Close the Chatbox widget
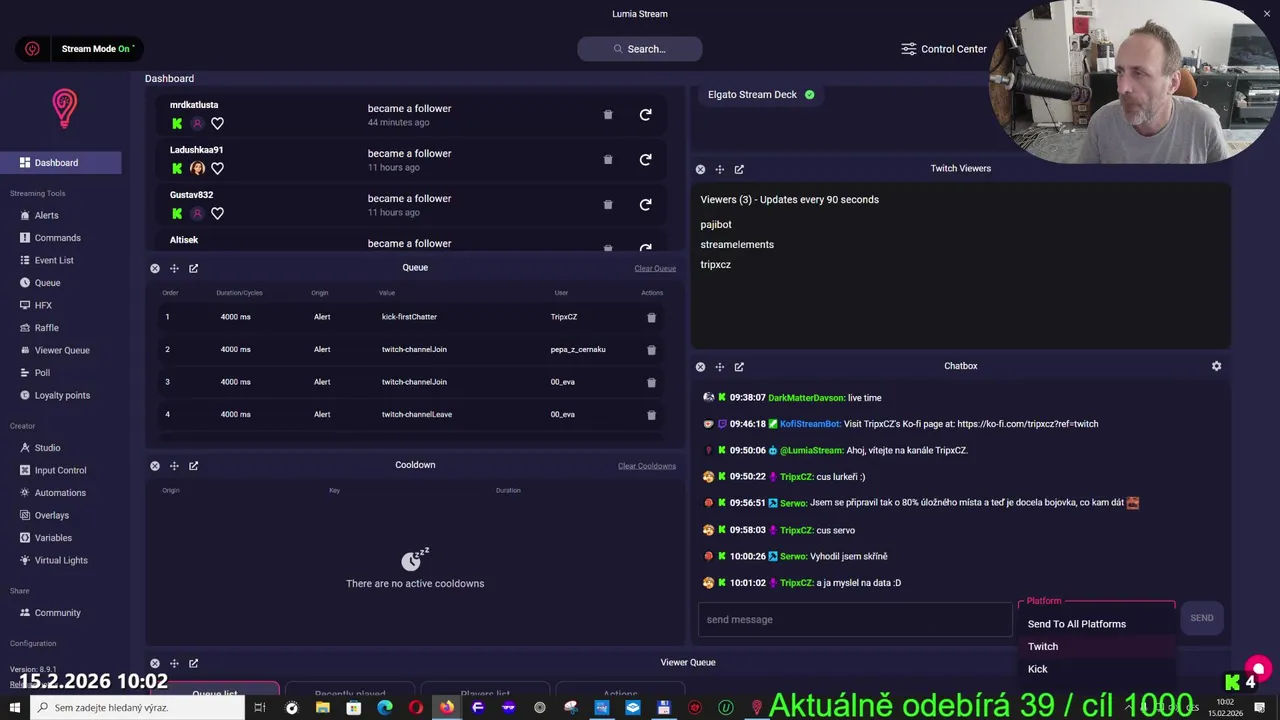Screen dimensions: 1280x720 (x=700, y=367)
